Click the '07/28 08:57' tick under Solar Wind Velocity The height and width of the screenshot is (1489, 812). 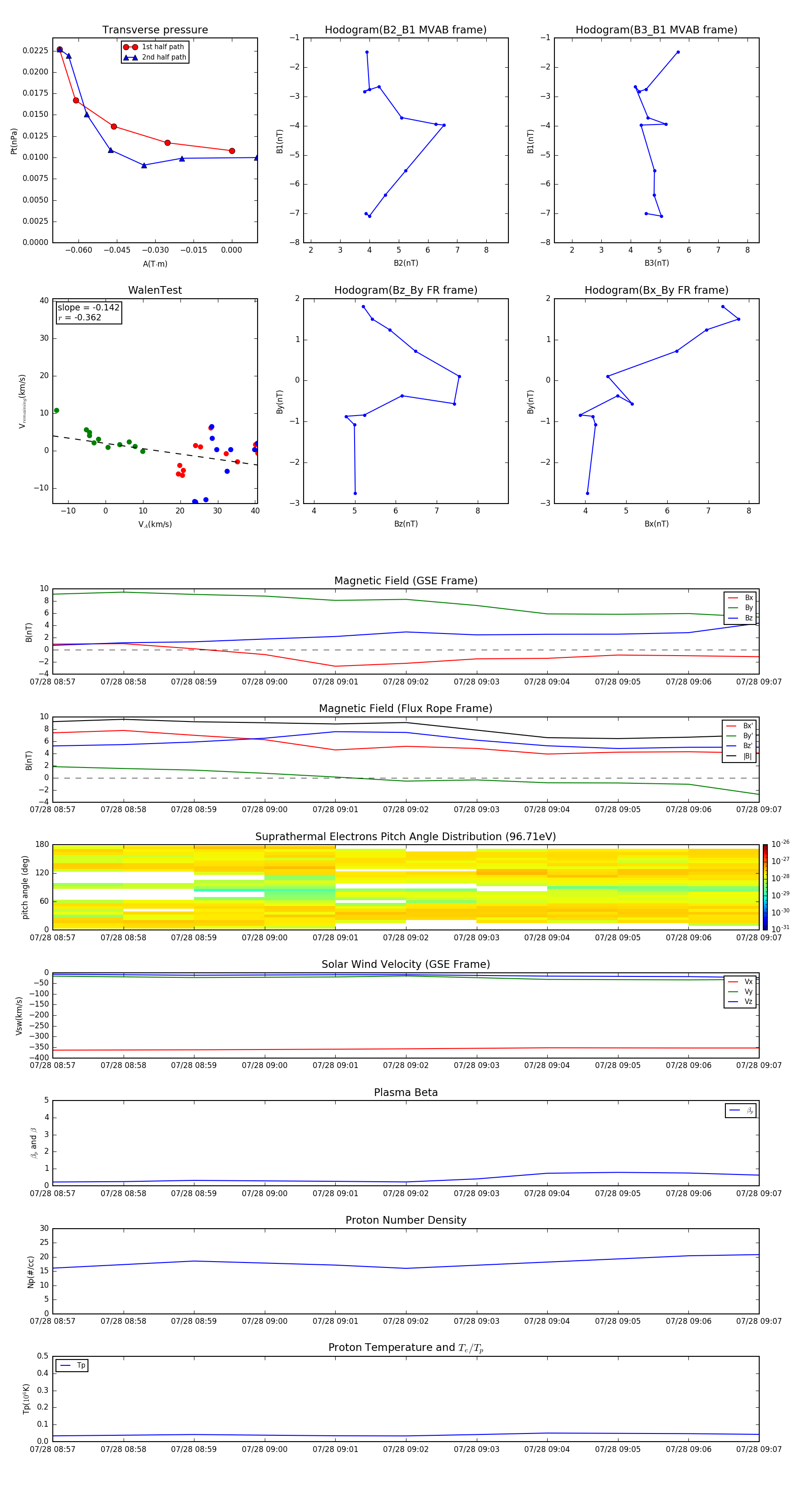tap(53, 1066)
